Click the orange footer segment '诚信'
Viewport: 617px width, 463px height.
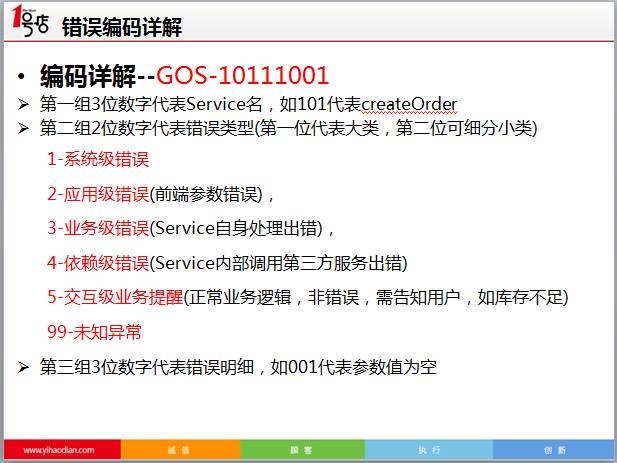(179, 450)
